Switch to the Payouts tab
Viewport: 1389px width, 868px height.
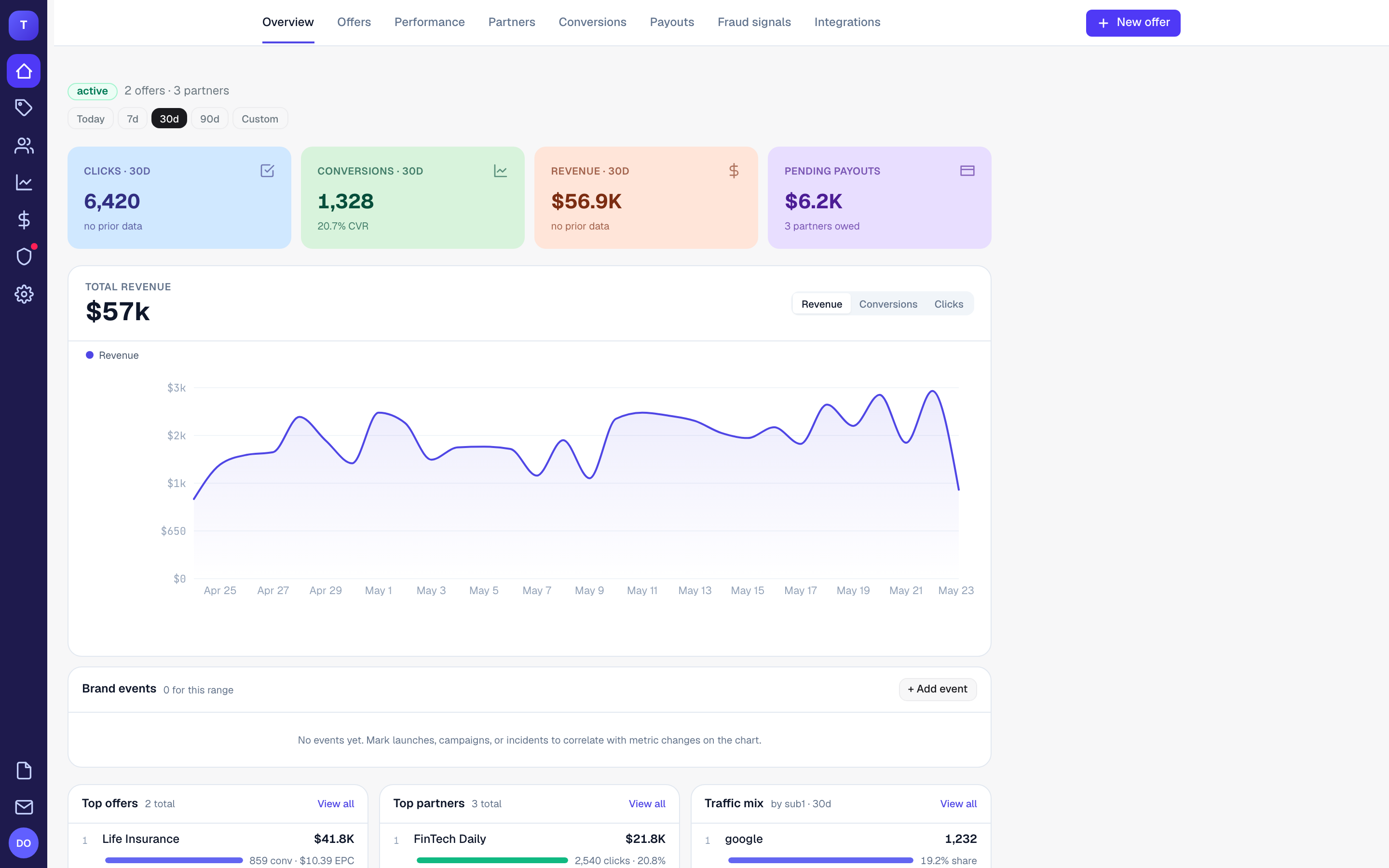point(672,22)
